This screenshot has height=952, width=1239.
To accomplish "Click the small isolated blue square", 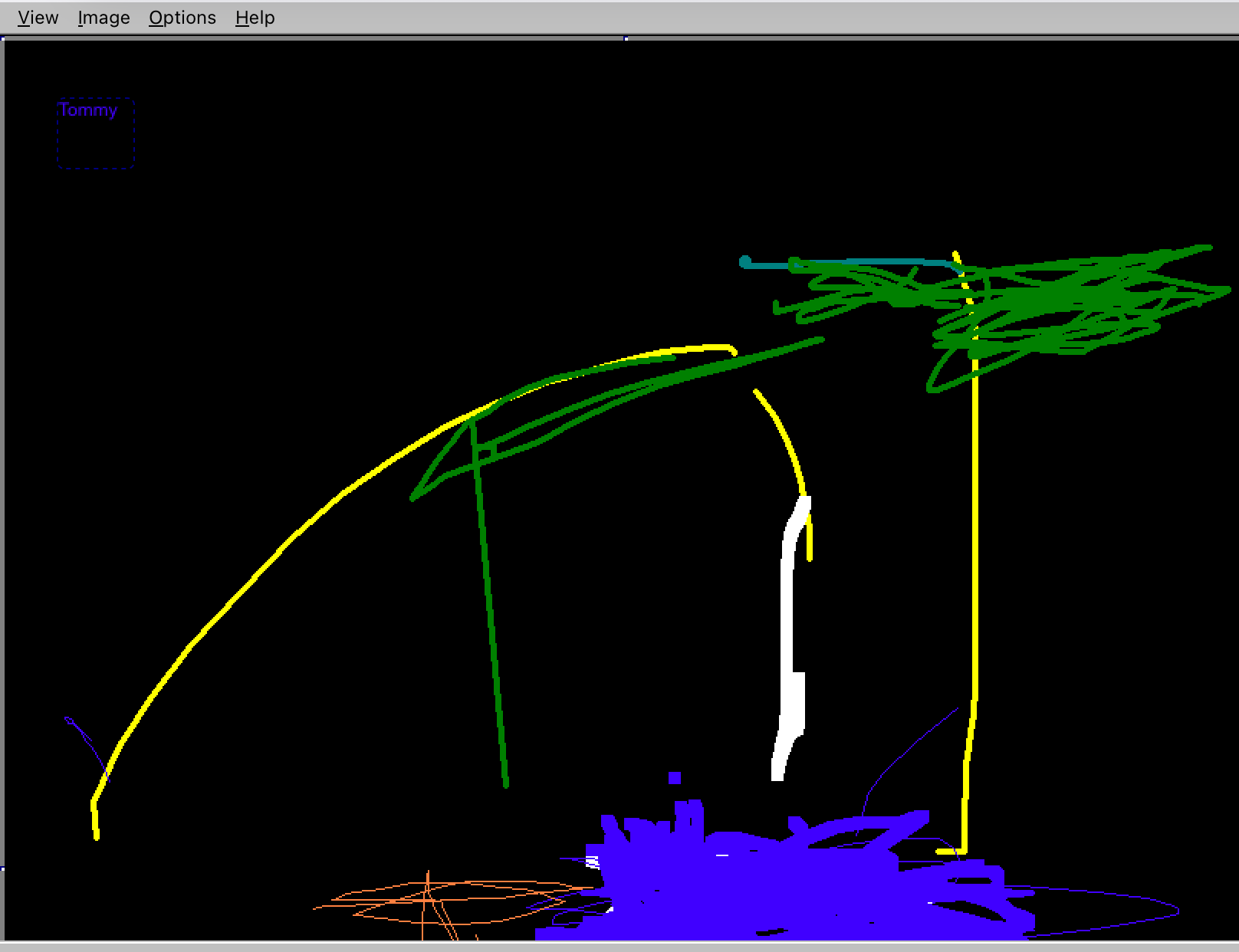I will coord(674,778).
